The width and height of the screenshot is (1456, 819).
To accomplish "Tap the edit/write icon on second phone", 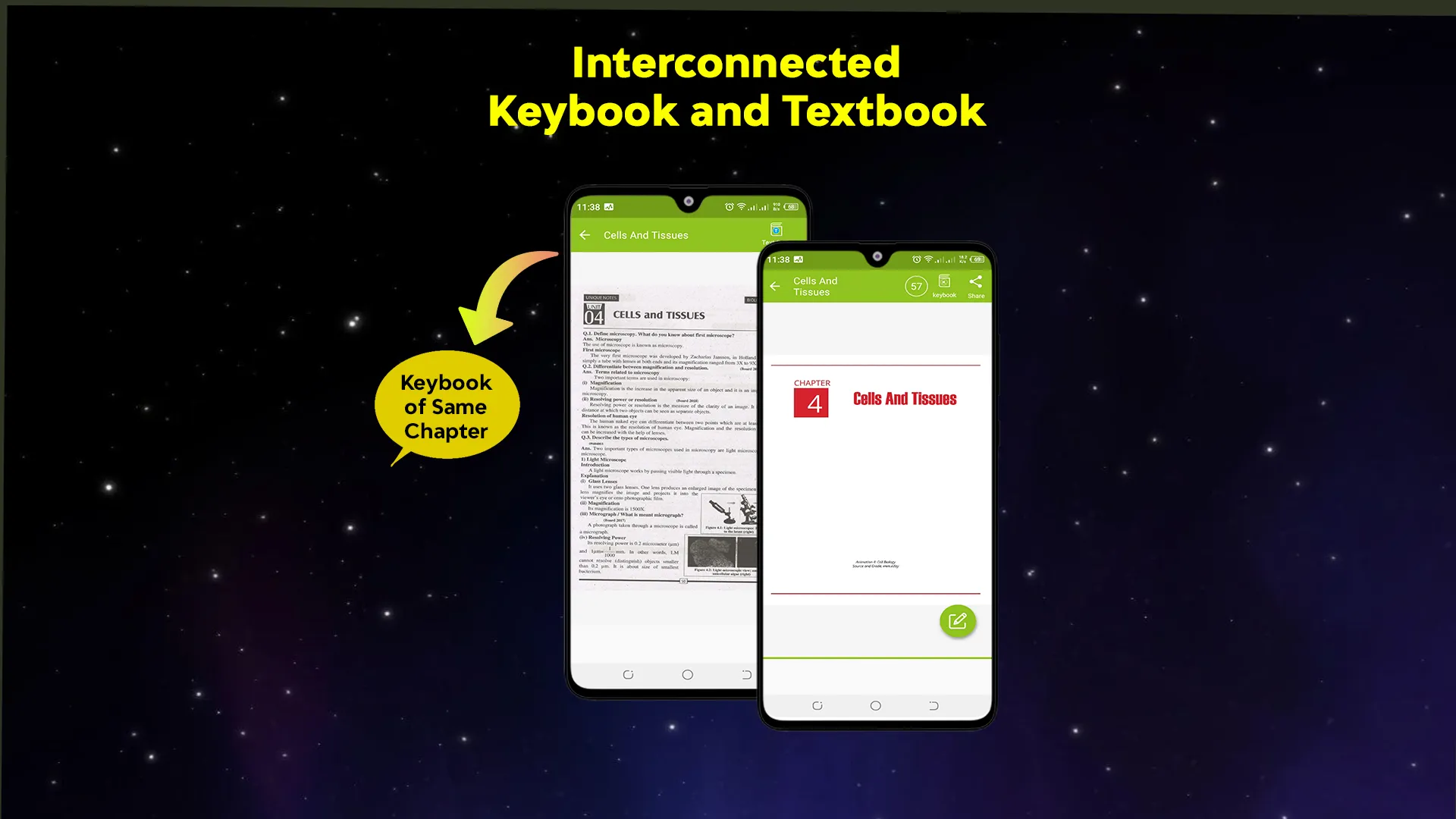I will point(957,621).
